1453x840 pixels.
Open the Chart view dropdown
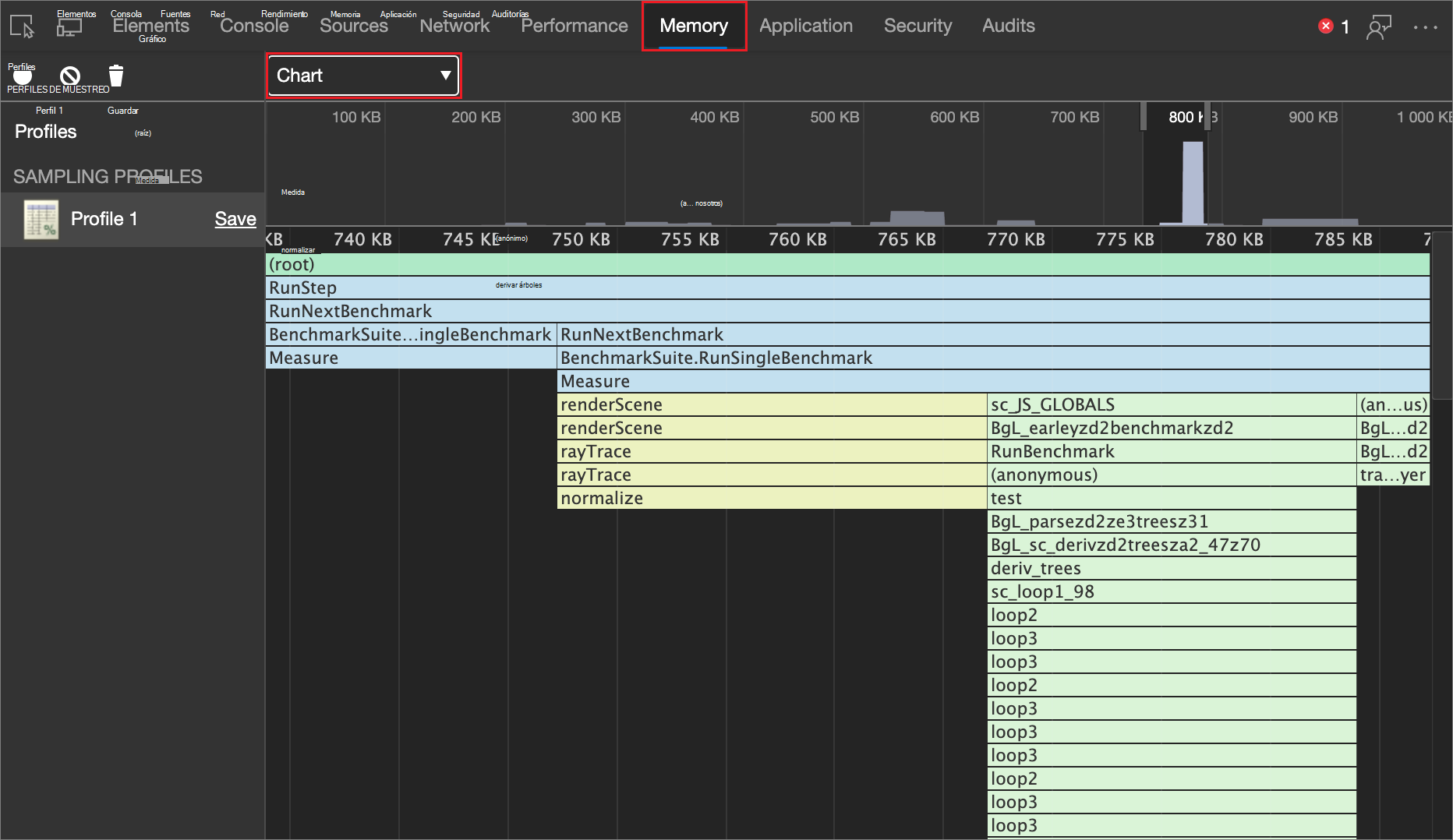click(x=363, y=76)
